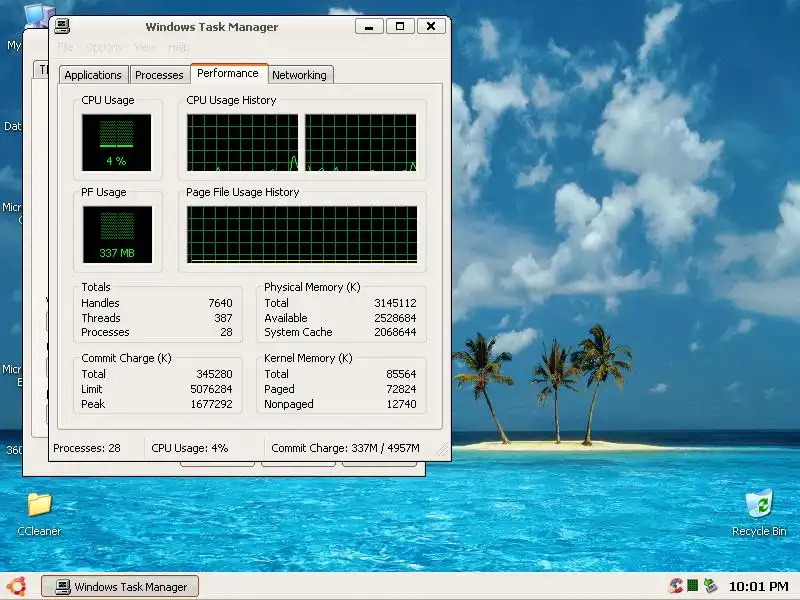Minimize the Task Manager window
800x600 pixels.
tap(369, 26)
